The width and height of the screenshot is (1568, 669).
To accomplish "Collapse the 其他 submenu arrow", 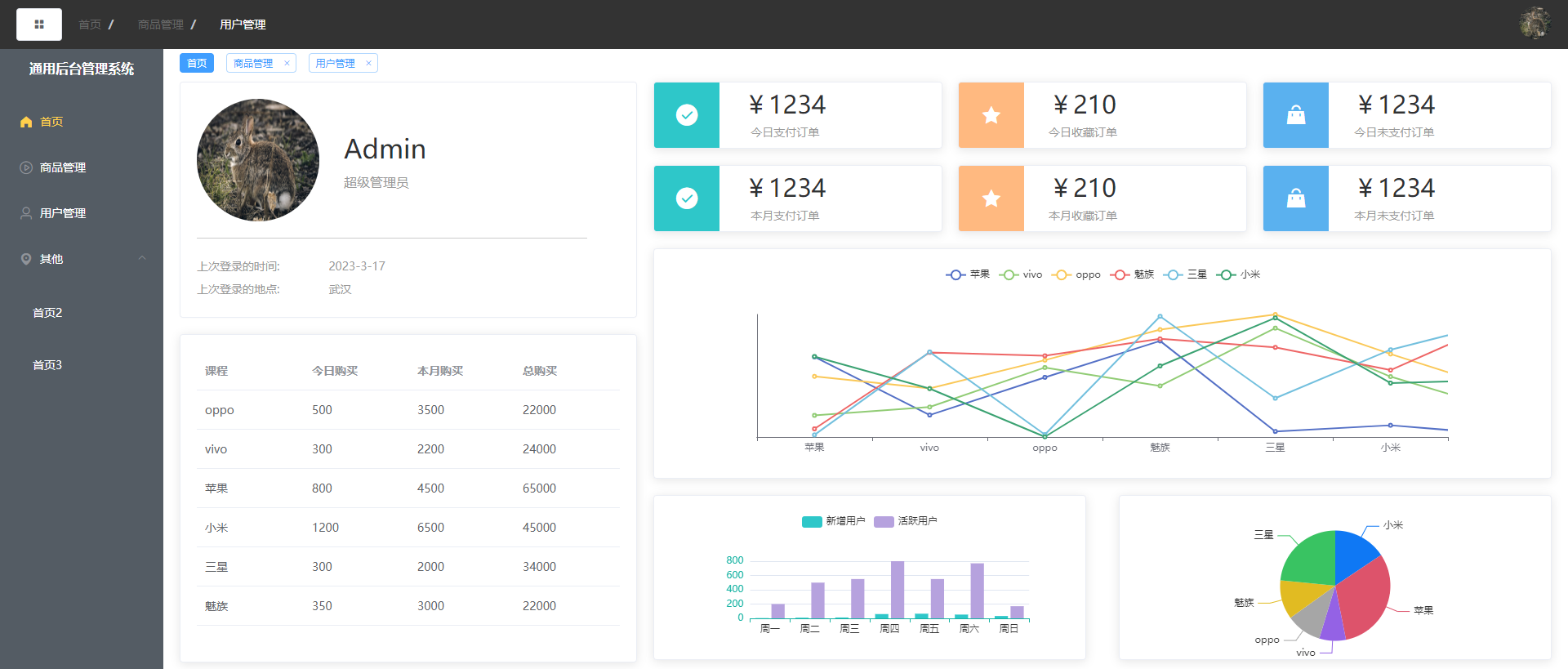I will pos(142,258).
